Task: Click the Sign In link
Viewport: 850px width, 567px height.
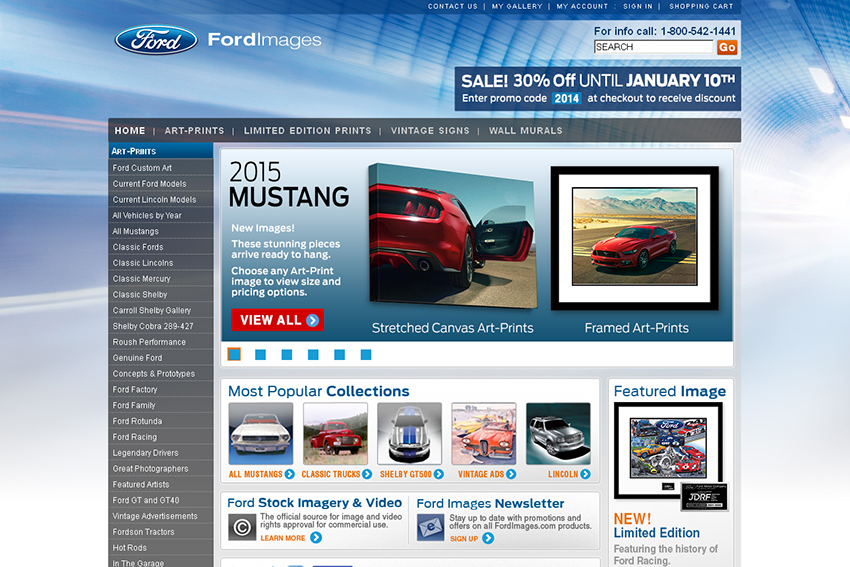Action: click(638, 7)
